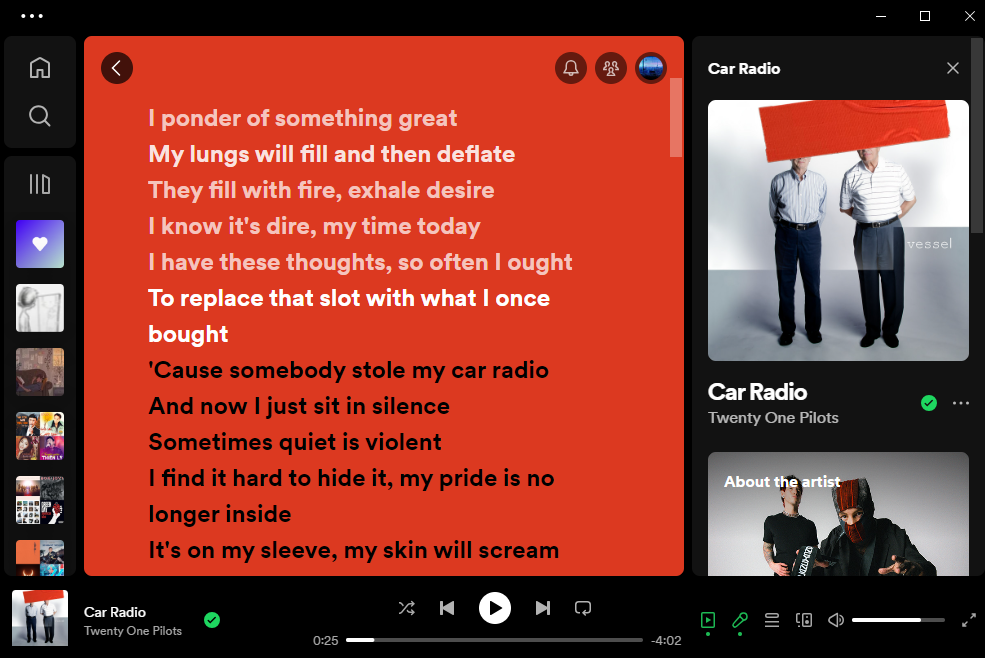Jump to lyric "'Cause somebody stole my car radio"
Viewport: 985px width, 658px height.
point(349,370)
